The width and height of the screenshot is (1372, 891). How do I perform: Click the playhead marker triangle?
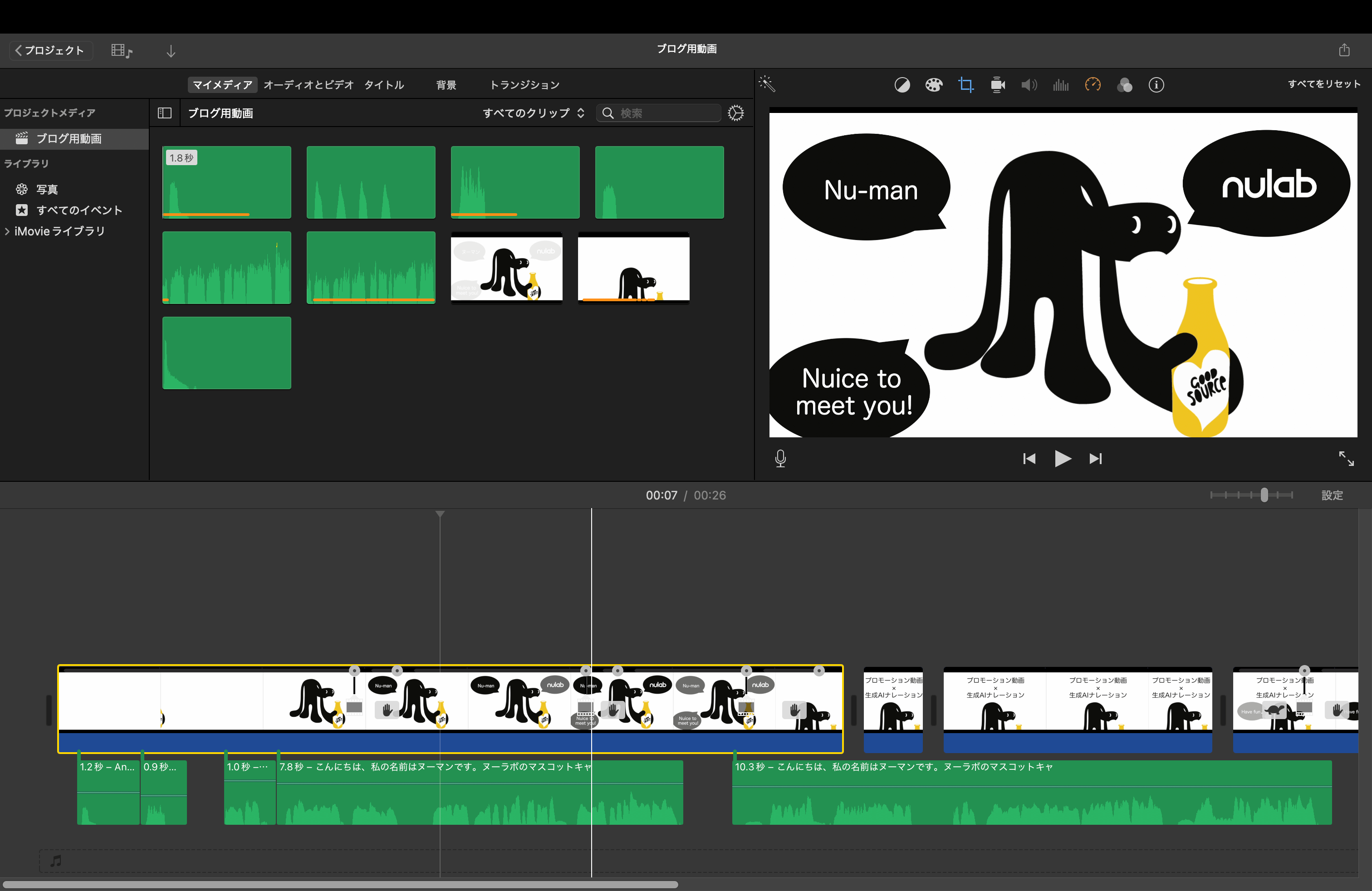coord(440,514)
